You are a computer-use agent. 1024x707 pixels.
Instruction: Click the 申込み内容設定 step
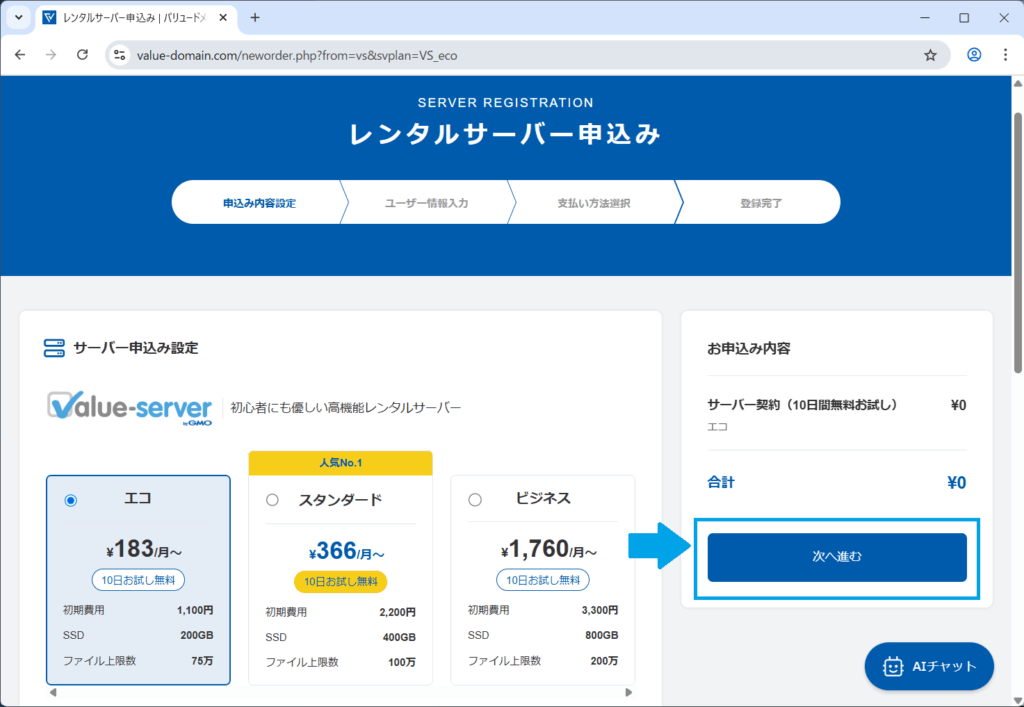tap(259, 203)
